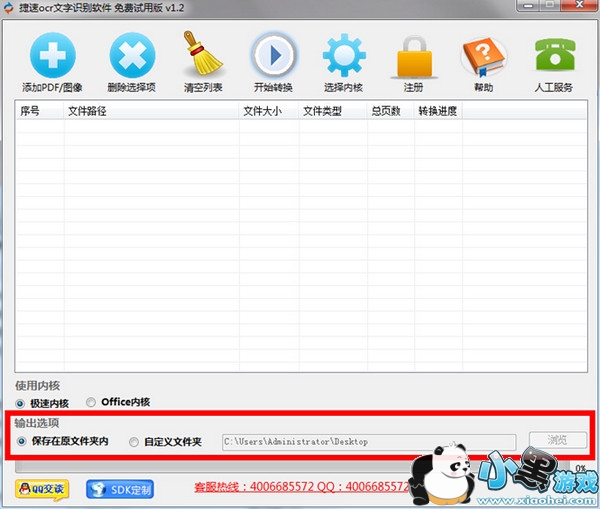Minimize the 捷速ocr window

[528, 5]
